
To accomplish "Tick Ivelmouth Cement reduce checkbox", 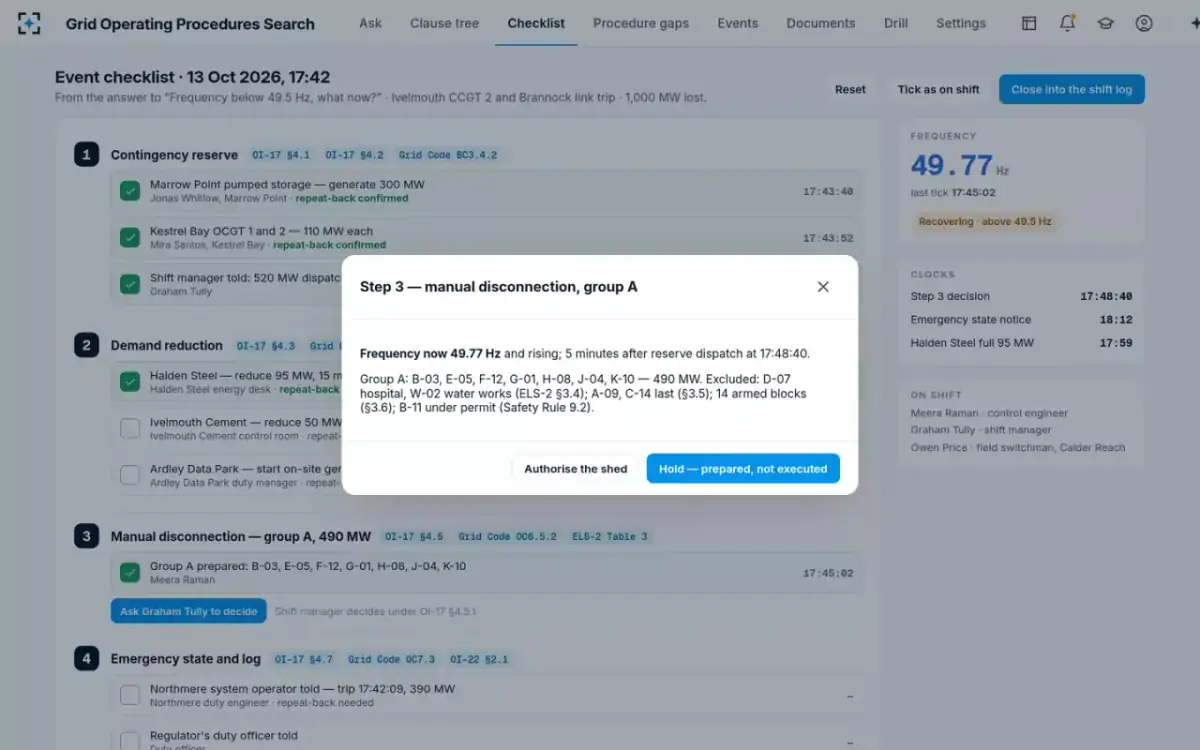I will click(x=130, y=428).
